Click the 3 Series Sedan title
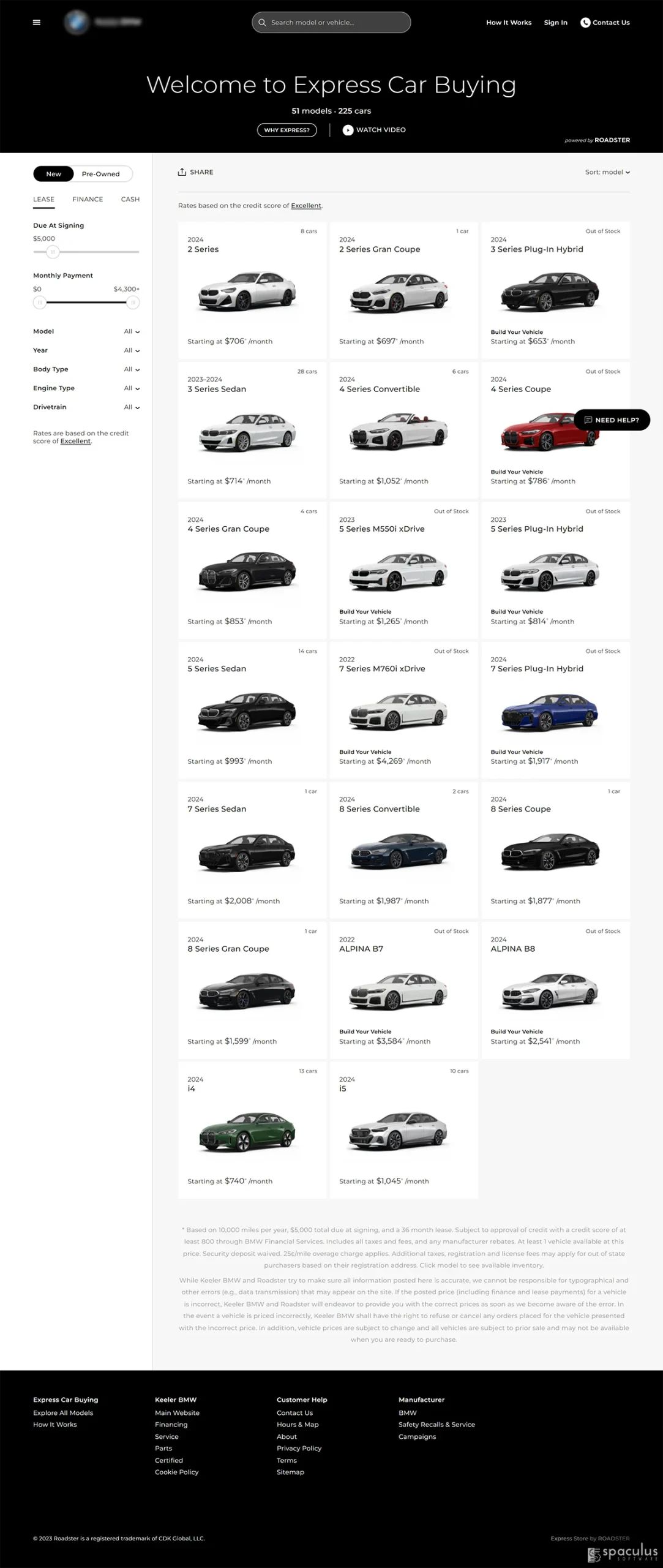The height and width of the screenshot is (1568, 663). tap(217, 389)
